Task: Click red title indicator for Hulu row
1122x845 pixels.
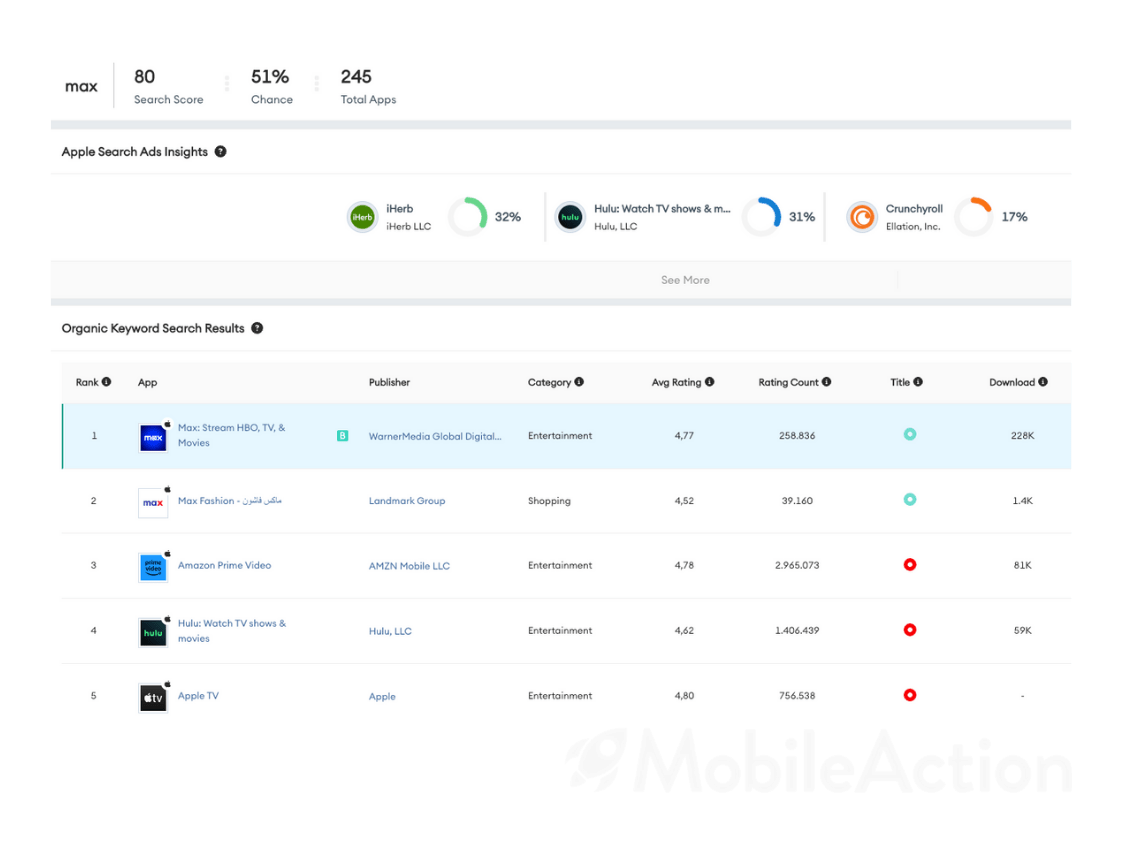Action: 909,630
